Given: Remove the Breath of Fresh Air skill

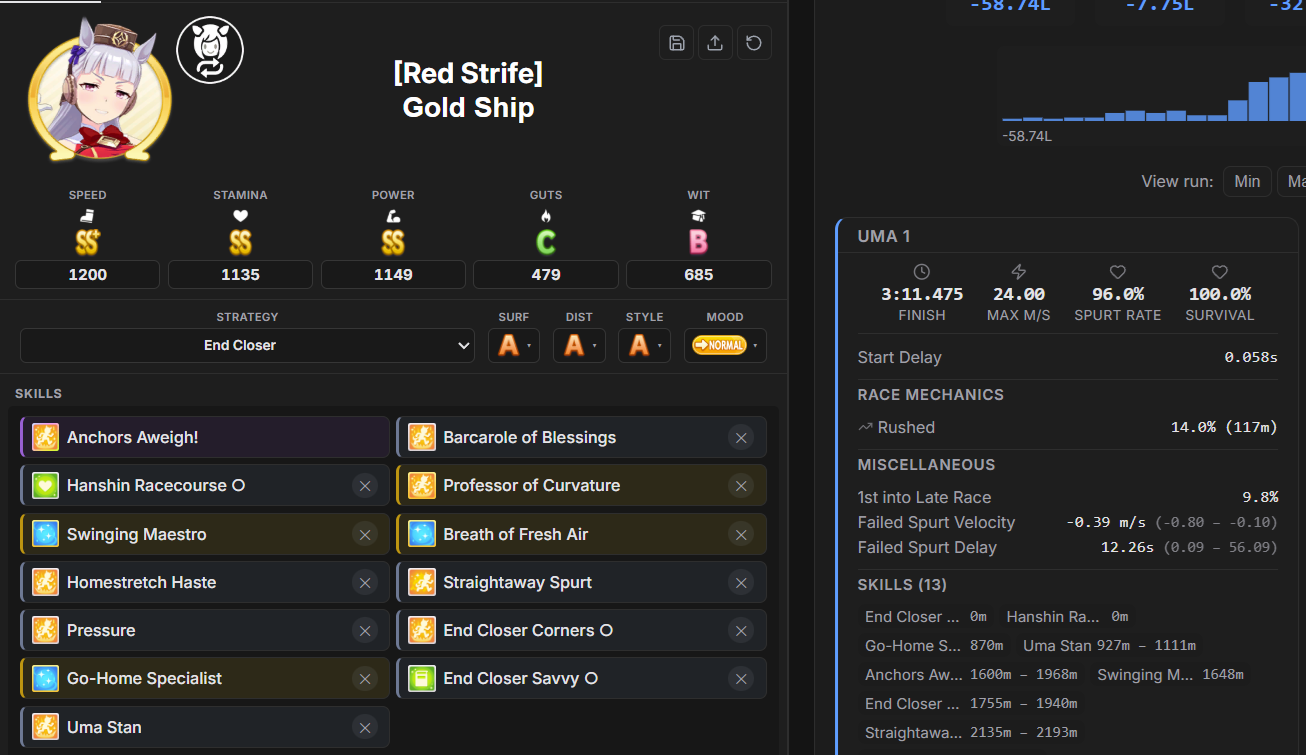Looking at the screenshot, I should 741,534.
